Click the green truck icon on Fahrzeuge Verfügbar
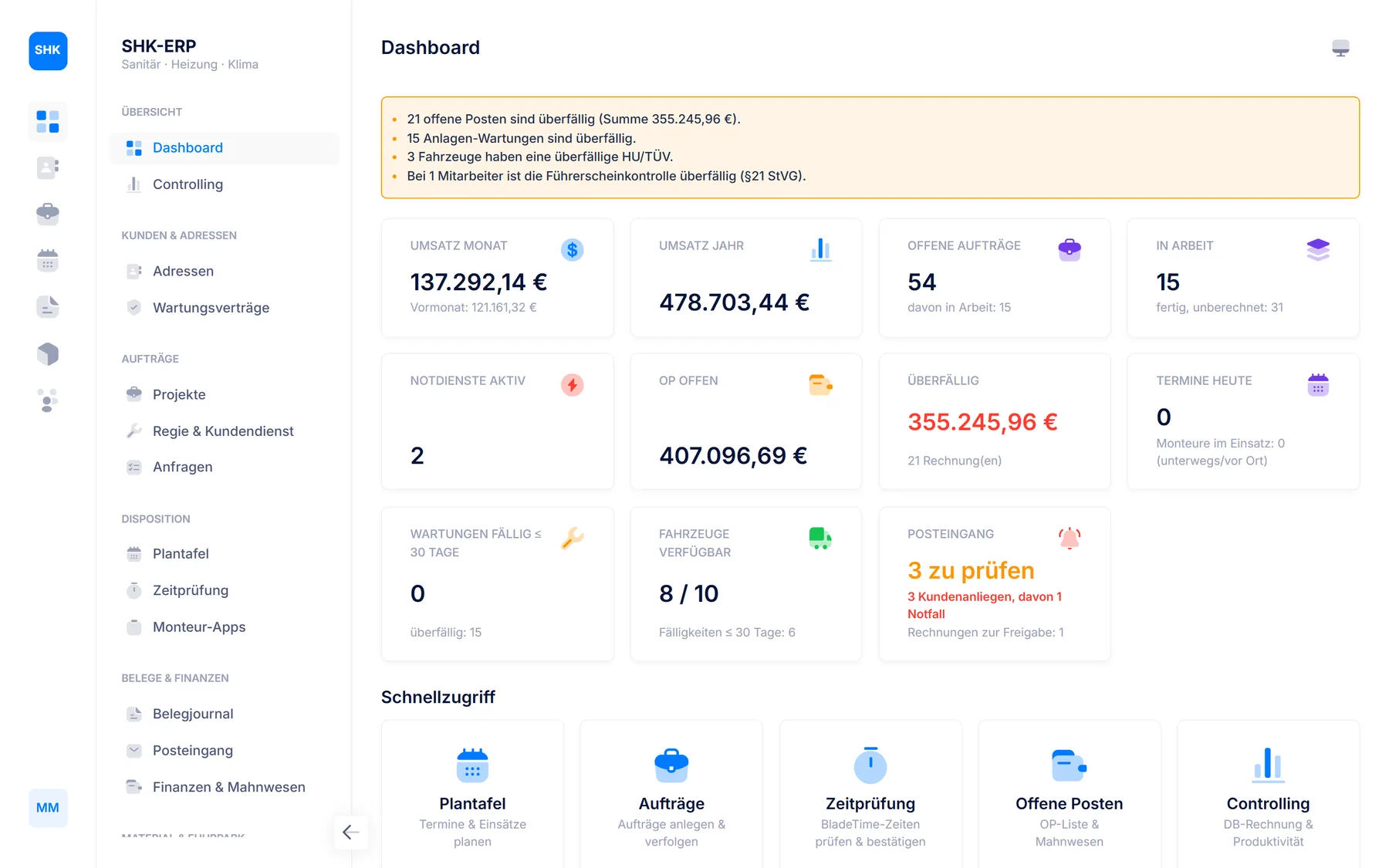1389x868 pixels. tap(820, 538)
